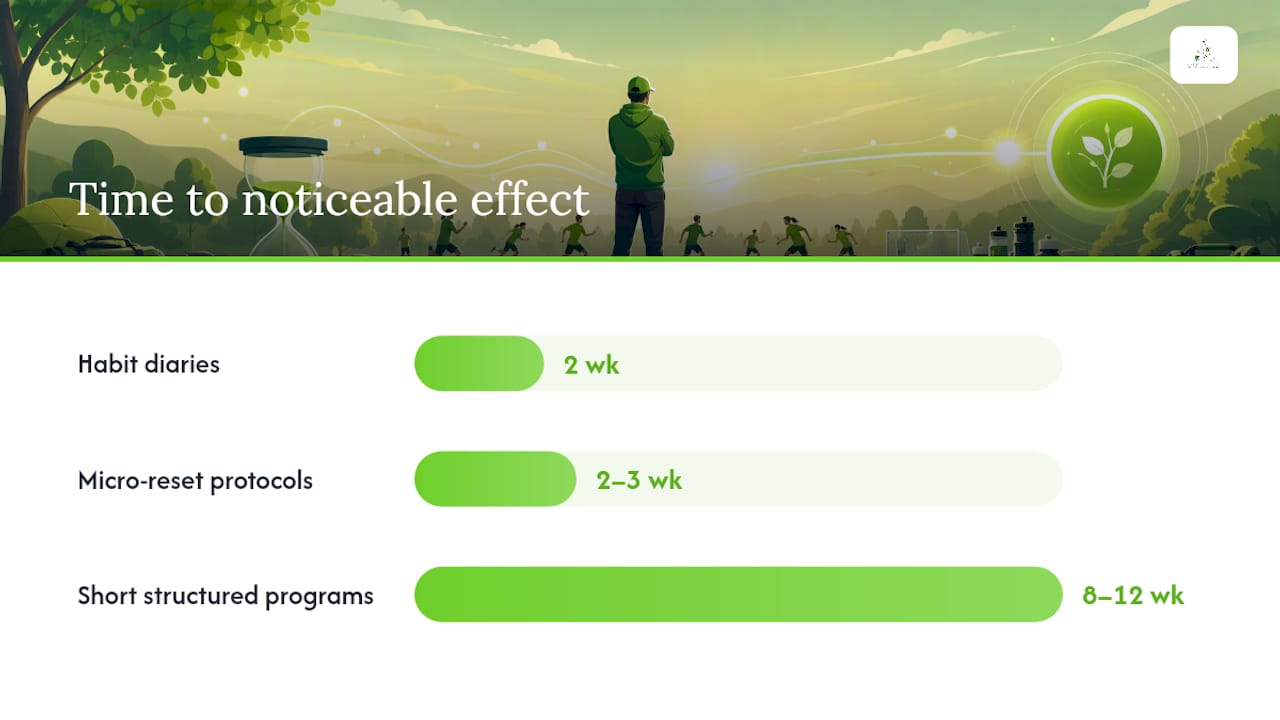Click the filled part of Habit diaries bar
Screen dimensions: 1280x720
479,364
